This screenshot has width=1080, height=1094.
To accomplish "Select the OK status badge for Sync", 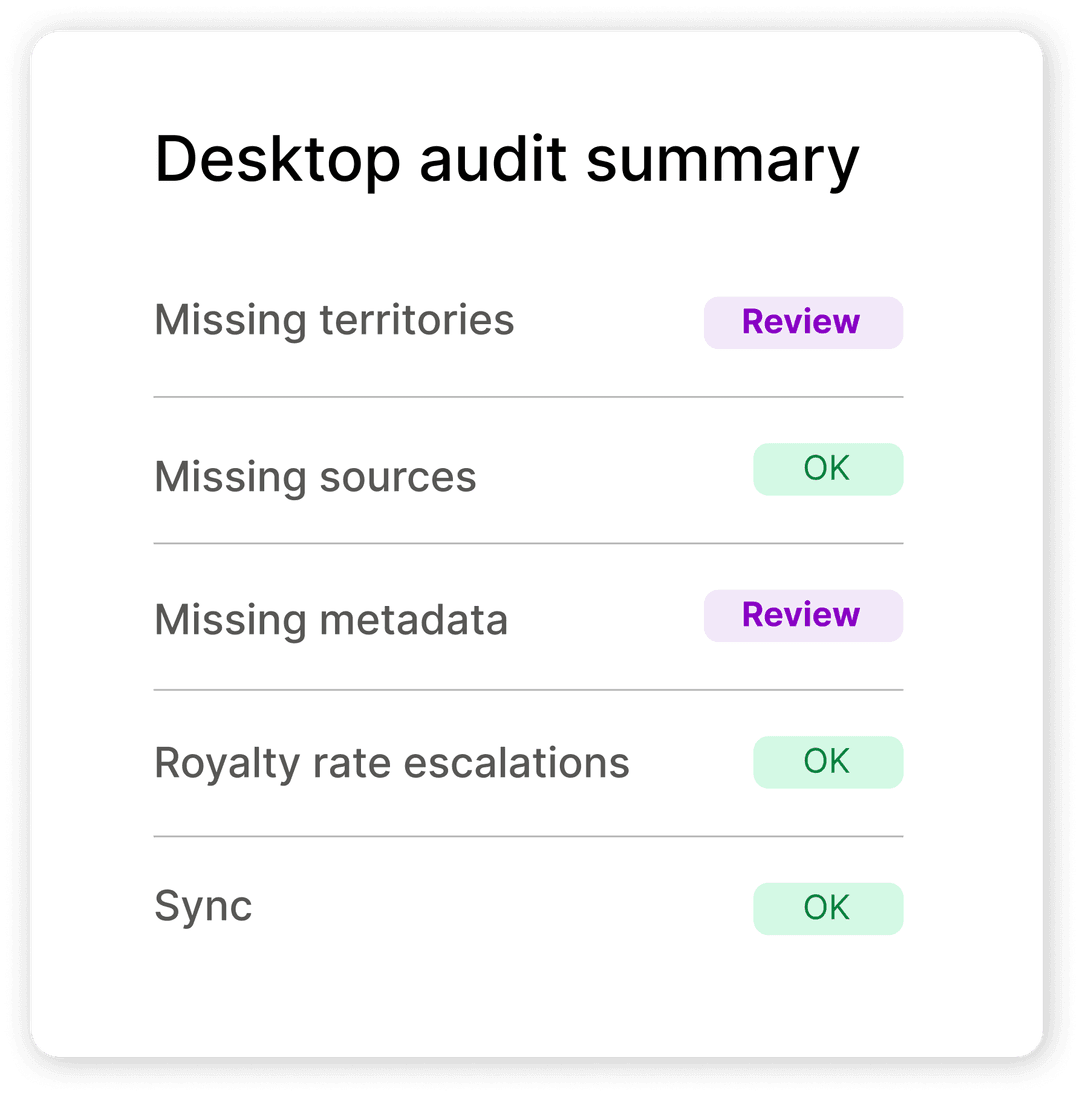I will (x=828, y=908).
